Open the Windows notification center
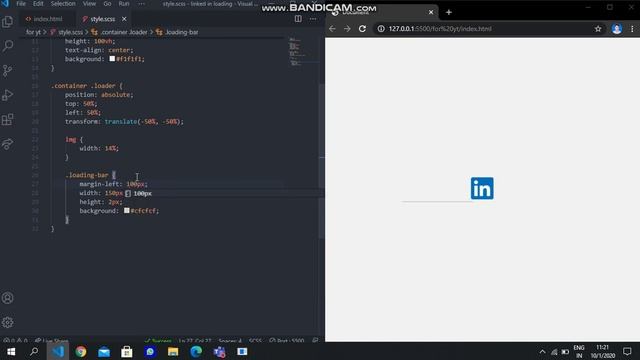This screenshot has width=640, height=360. (627, 351)
